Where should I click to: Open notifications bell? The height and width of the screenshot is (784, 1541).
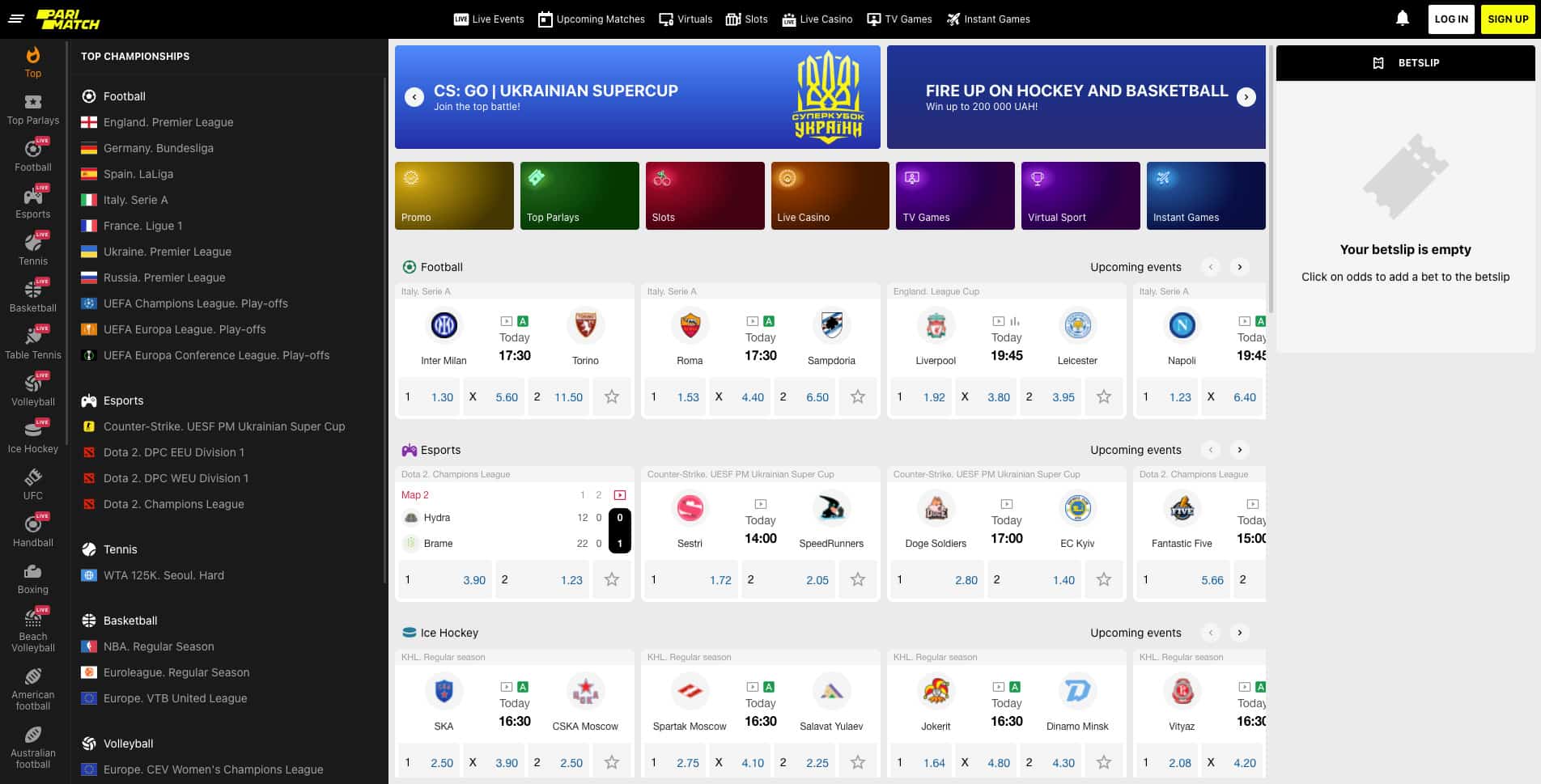coord(1403,19)
